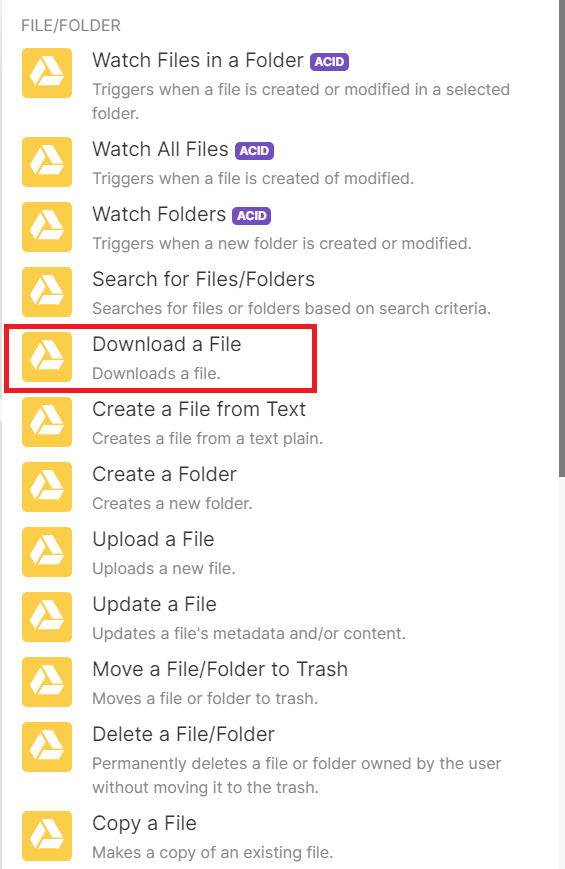Click the ACID badge beside Watch Folders
Viewport: 565px width, 869px height.
[252, 216]
